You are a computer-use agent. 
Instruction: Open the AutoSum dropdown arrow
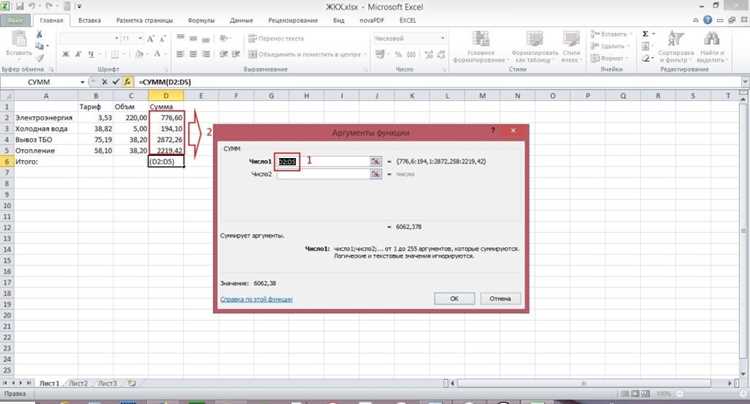pos(653,34)
